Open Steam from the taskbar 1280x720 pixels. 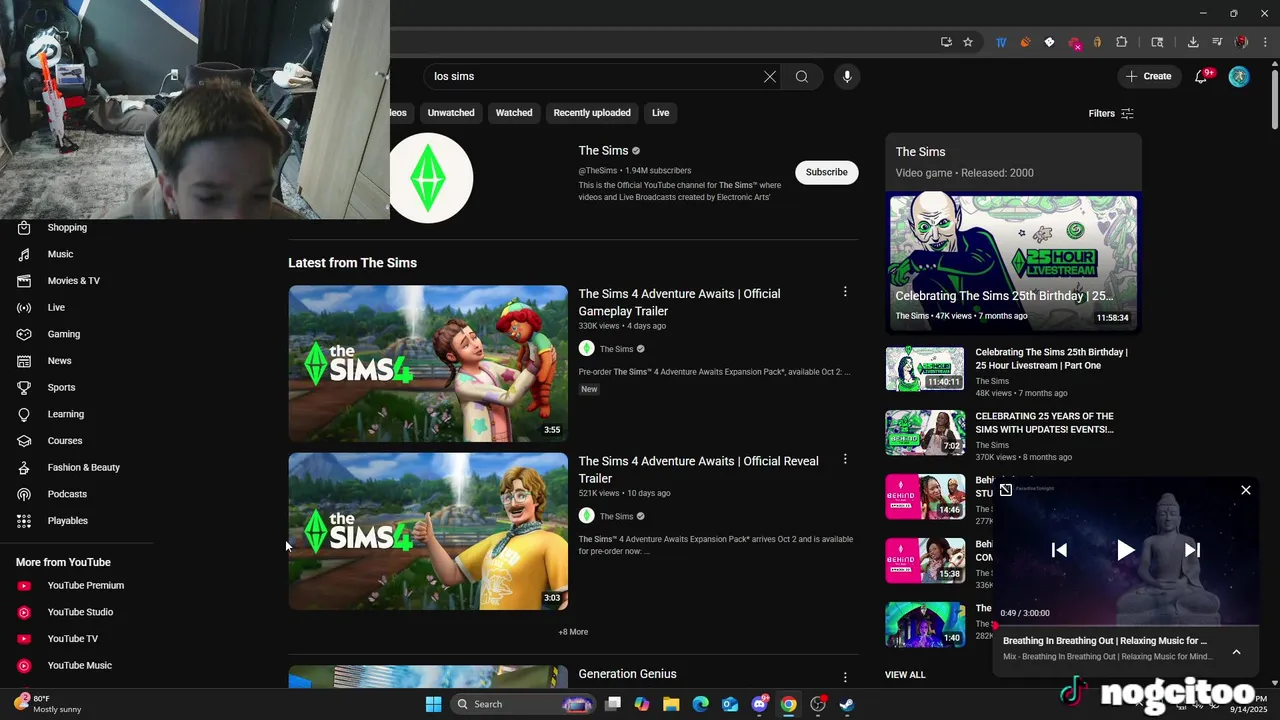click(x=846, y=704)
